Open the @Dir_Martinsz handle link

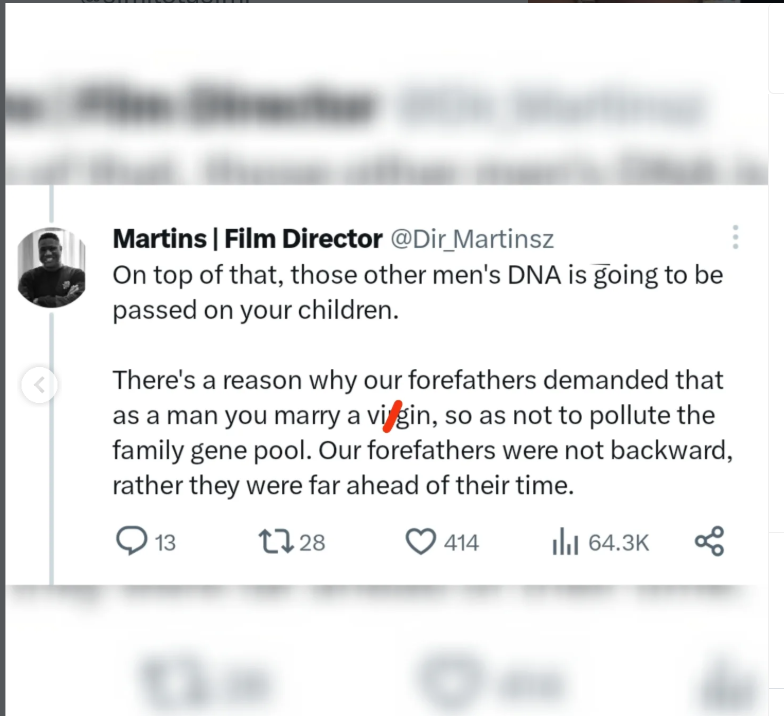click(470, 239)
